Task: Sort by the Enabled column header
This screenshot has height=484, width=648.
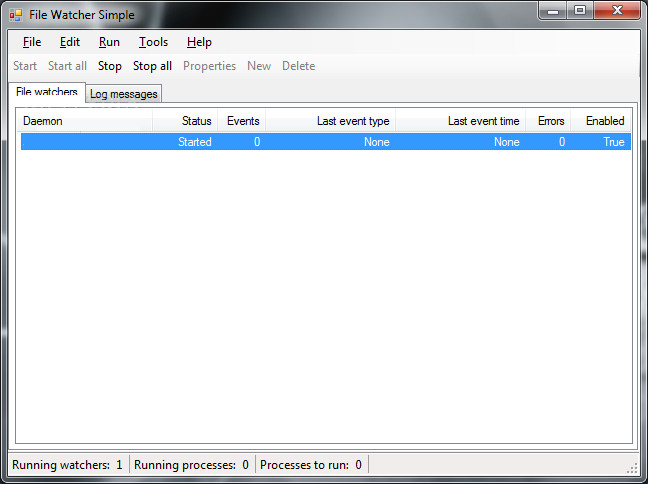Action: click(x=601, y=121)
